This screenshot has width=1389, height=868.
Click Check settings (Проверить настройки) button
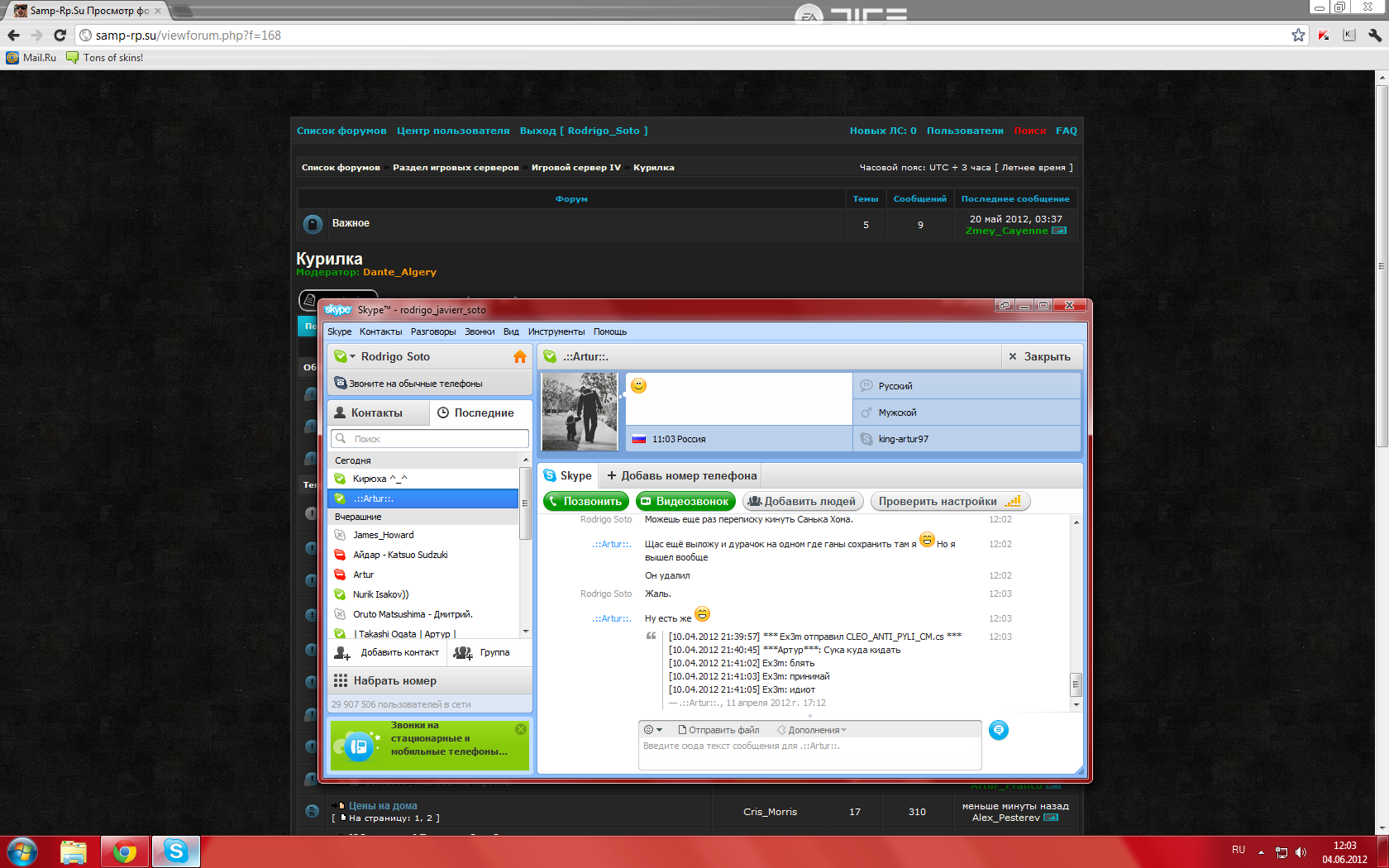coord(950,502)
